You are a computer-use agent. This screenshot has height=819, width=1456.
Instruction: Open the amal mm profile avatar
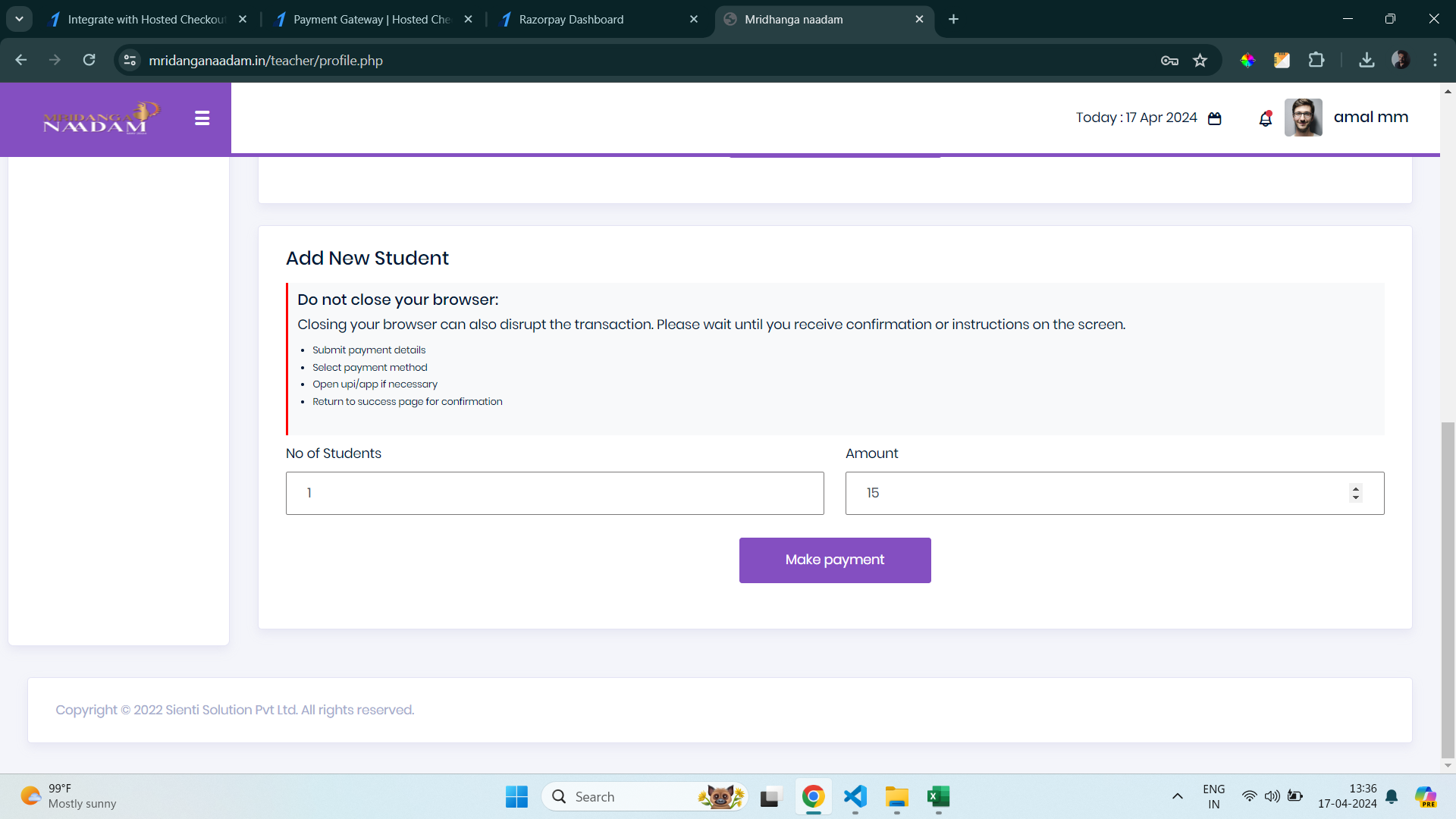(x=1303, y=118)
